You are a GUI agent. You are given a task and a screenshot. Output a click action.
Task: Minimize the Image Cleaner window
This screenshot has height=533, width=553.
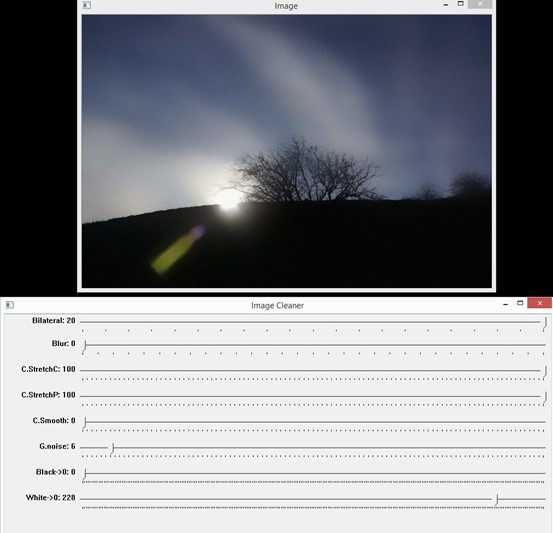tap(505, 304)
